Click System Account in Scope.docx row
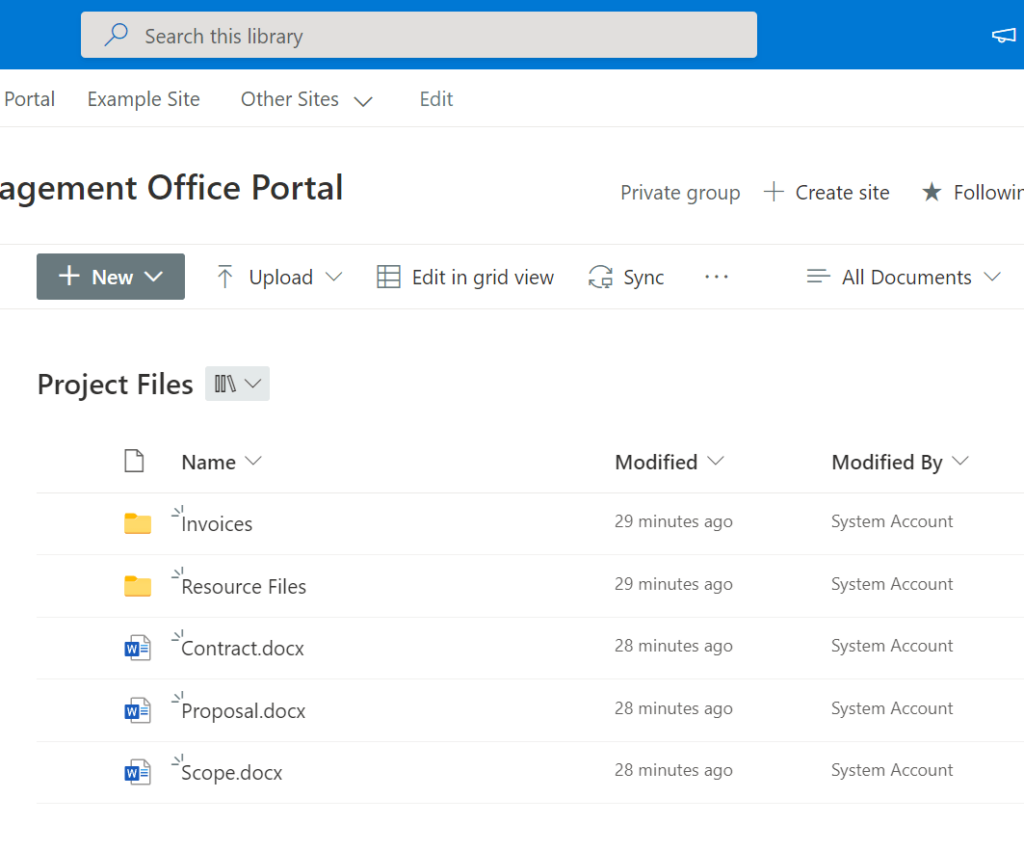Screen dimensions: 1024x851 (x=892, y=770)
